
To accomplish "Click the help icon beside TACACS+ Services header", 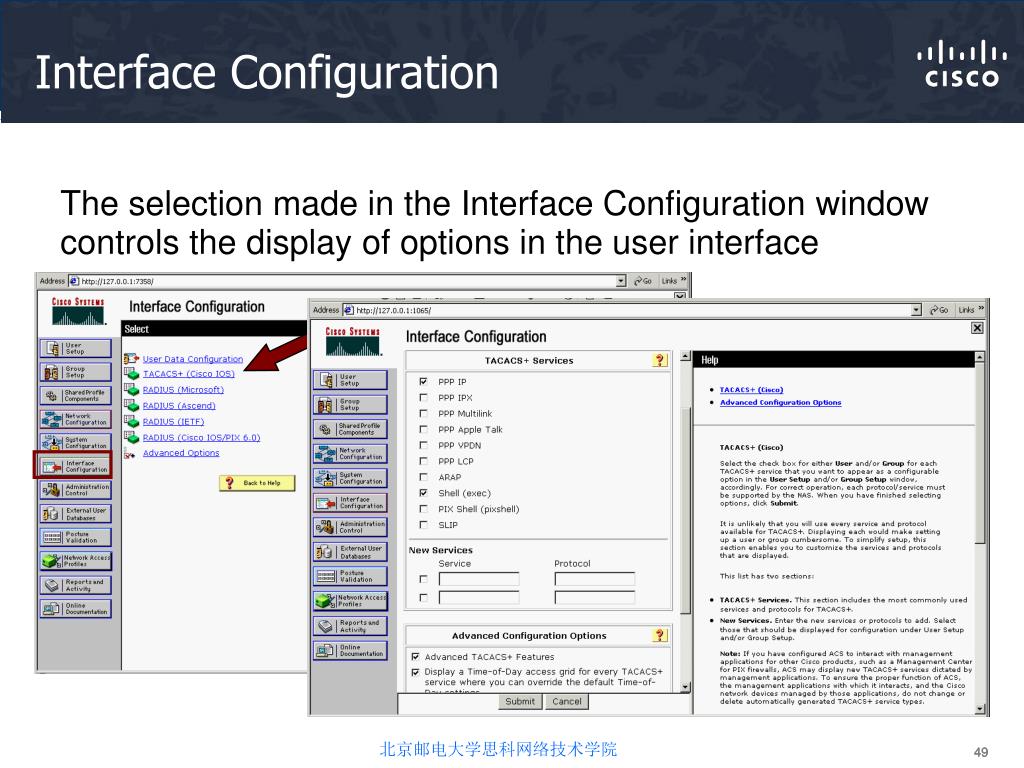I will (659, 360).
